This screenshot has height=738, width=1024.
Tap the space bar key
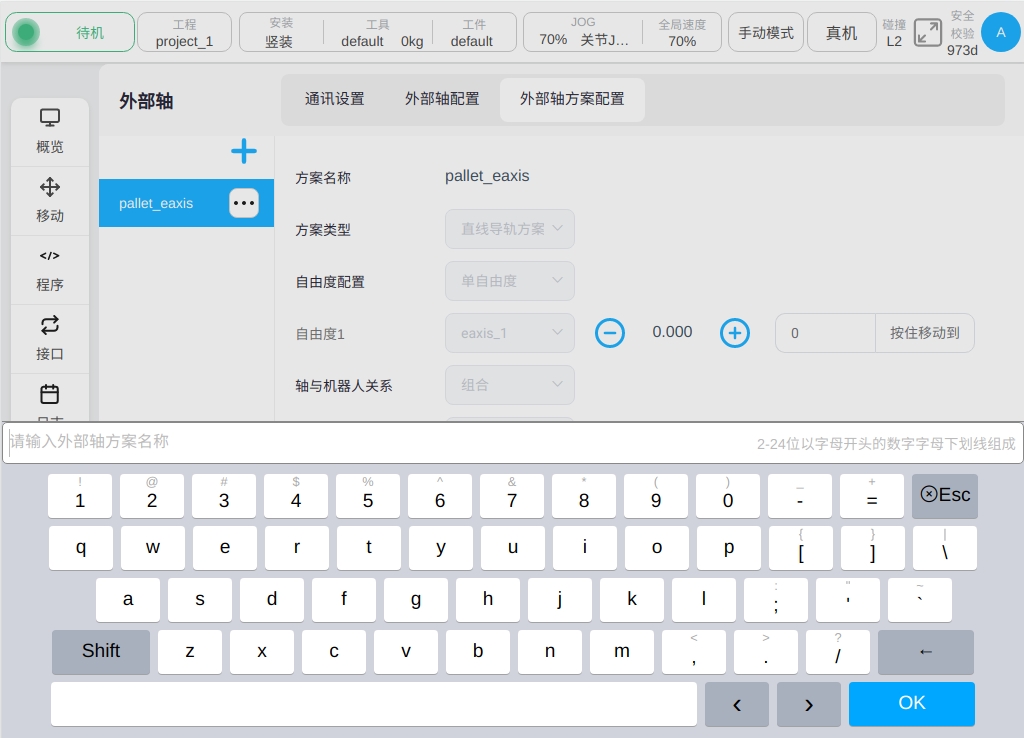pyautogui.click(x=374, y=704)
